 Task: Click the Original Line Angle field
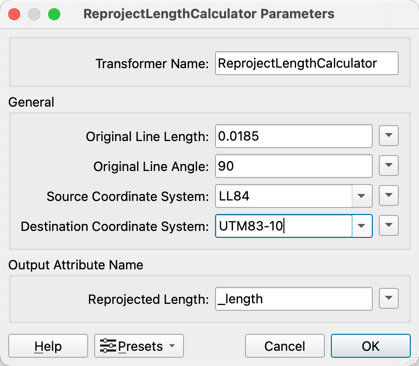(294, 166)
